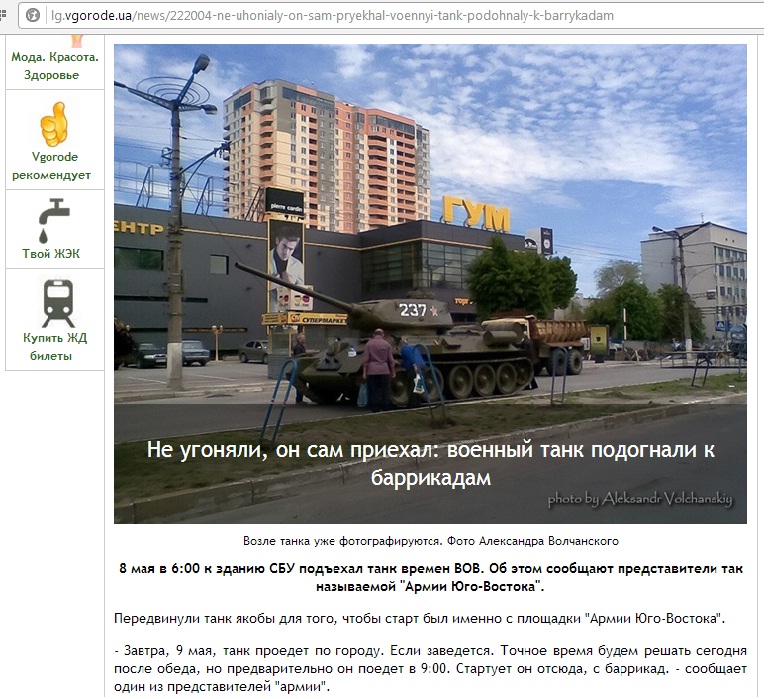Open the 'Купить ЖД билеты' link
Image resolution: width=772 pixels, height=699 pixels.
click(x=54, y=347)
